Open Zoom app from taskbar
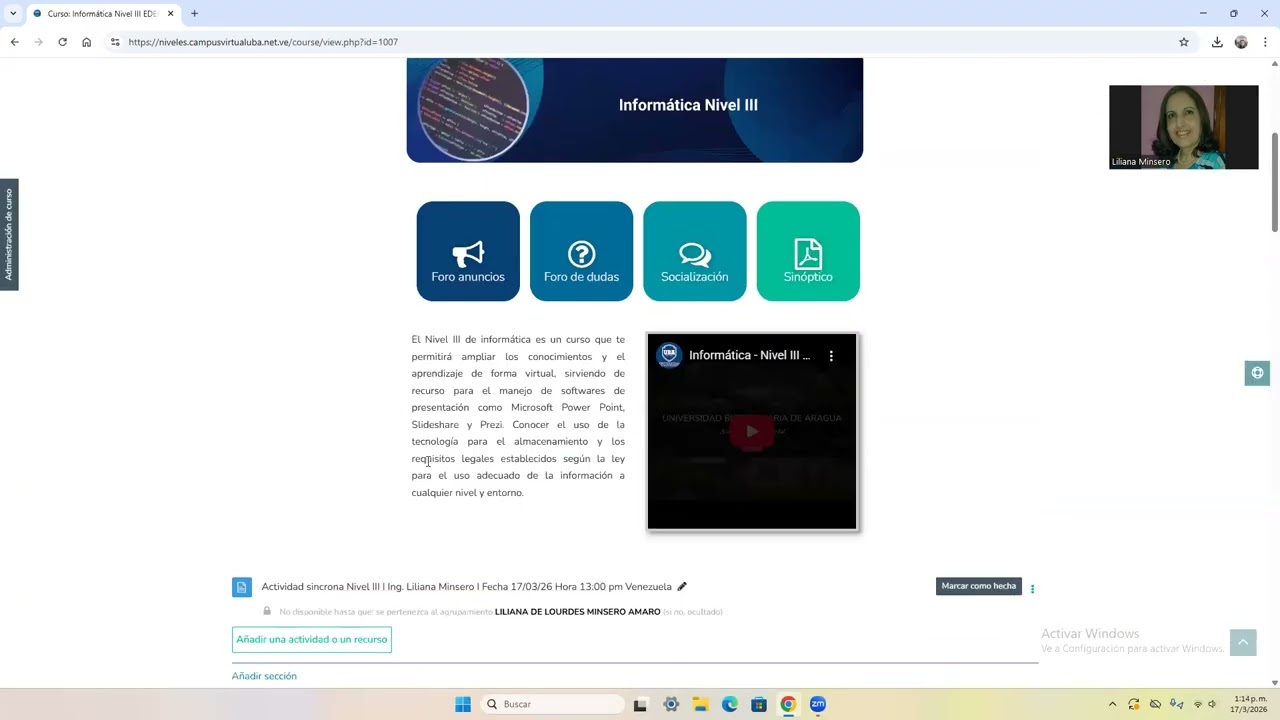 tap(818, 704)
